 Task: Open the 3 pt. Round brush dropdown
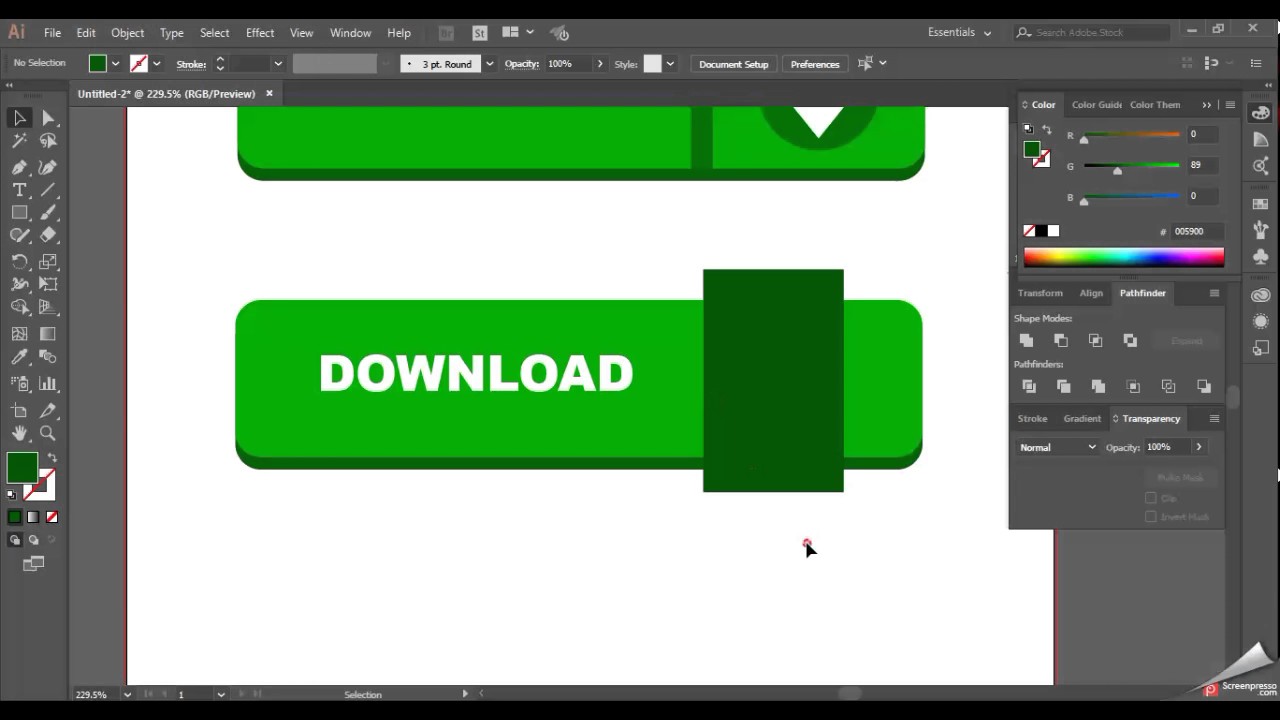tap(489, 64)
